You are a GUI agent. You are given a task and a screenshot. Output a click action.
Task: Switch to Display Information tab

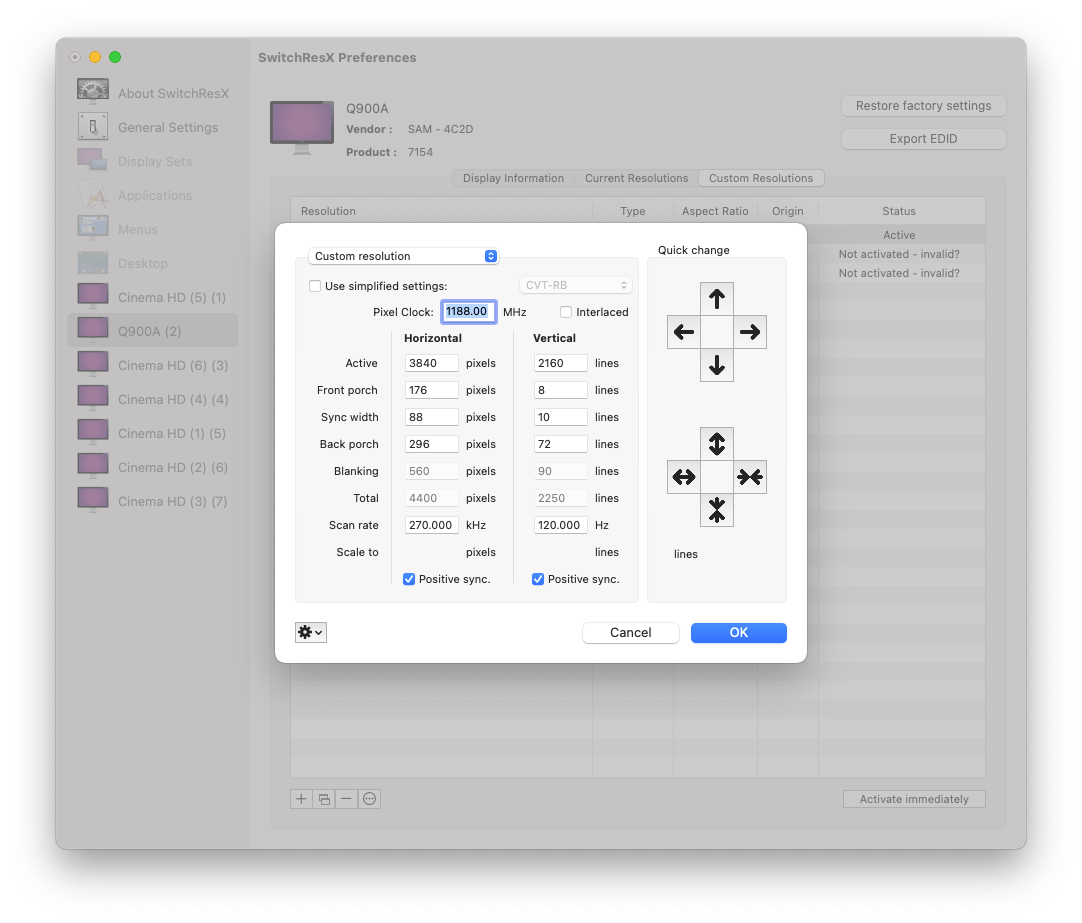pyautogui.click(x=513, y=178)
